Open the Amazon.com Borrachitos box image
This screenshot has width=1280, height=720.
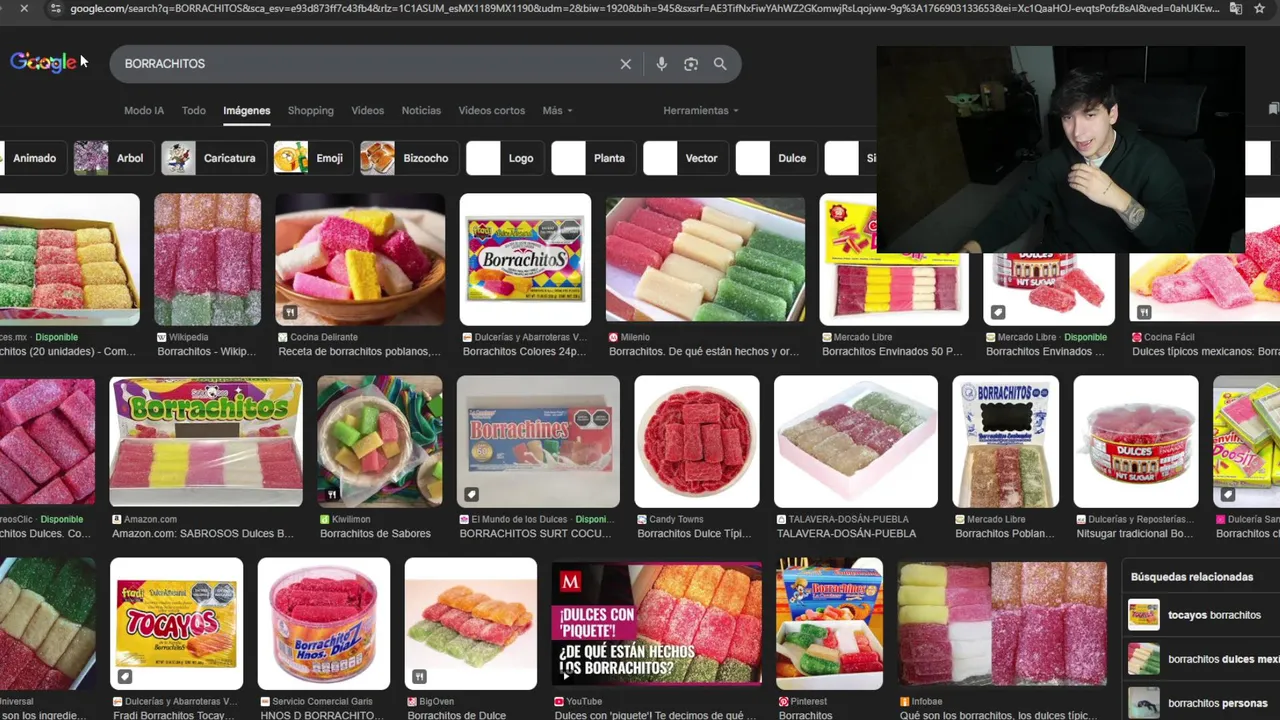tap(205, 441)
